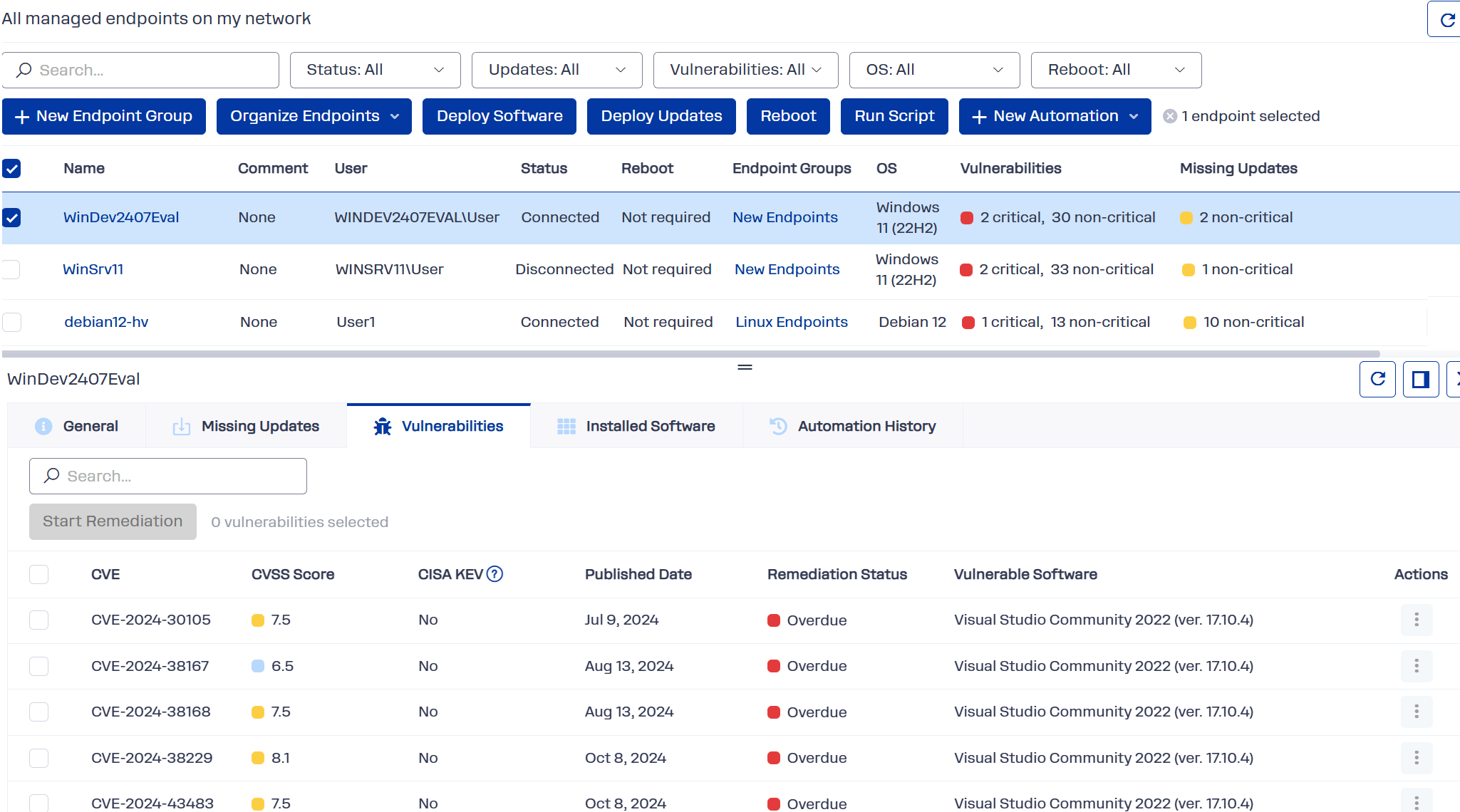Select checkbox for CVE-2024-30105
1460x812 pixels.
tap(39, 620)
